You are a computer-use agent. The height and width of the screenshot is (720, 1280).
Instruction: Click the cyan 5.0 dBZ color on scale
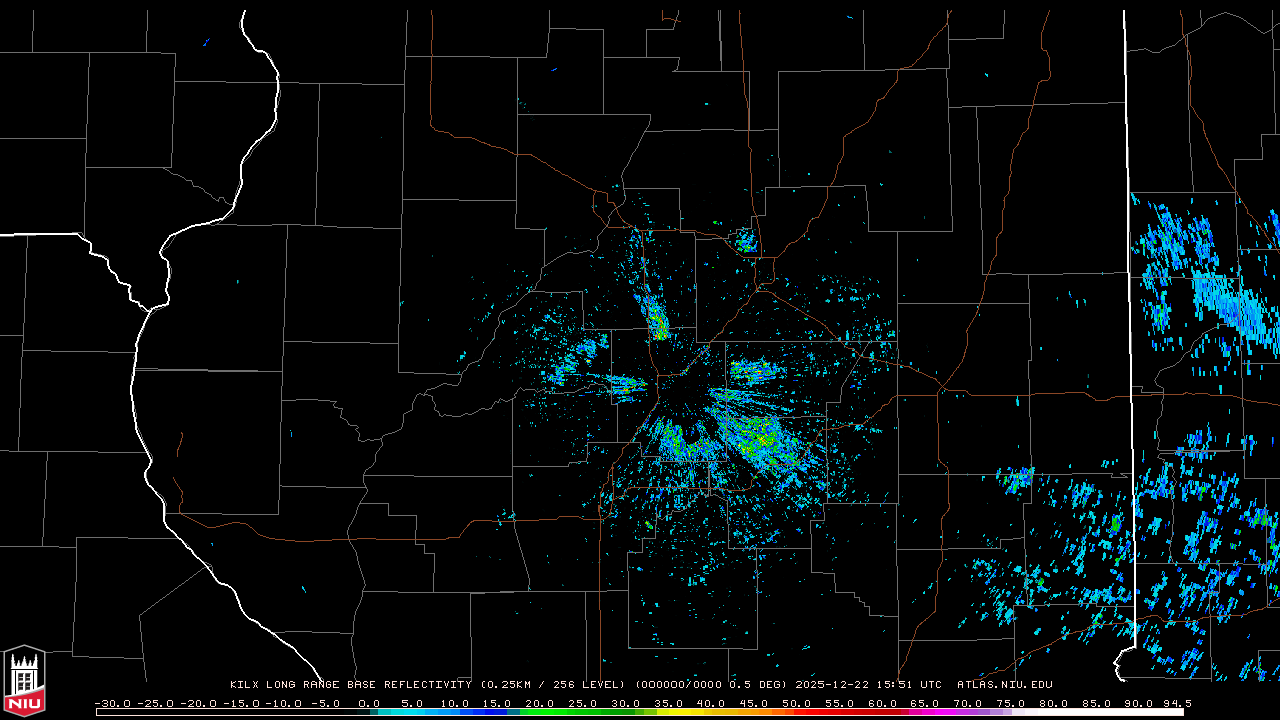pos(411,712)
